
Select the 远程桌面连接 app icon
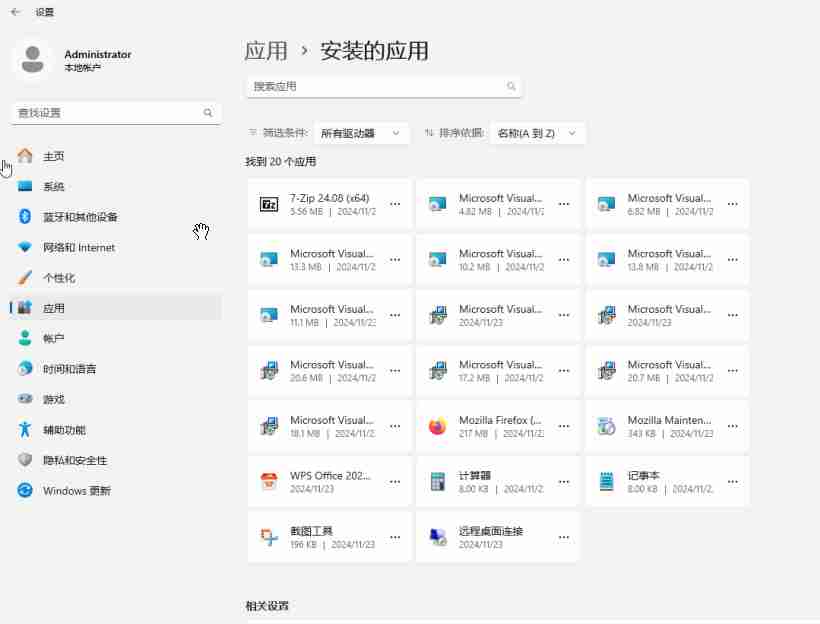pyautogui.click(x=437, y=537)
